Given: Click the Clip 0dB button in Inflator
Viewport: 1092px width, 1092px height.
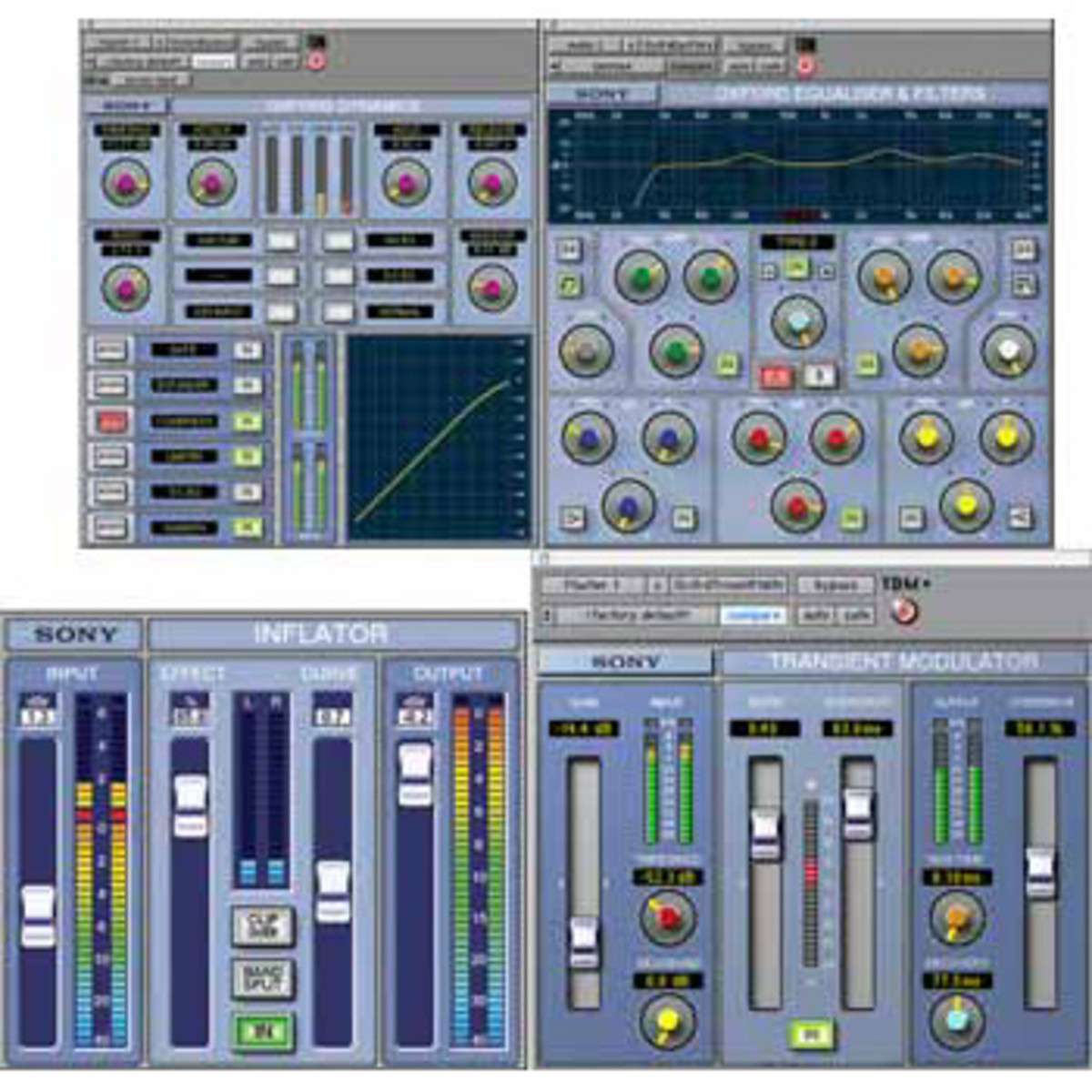Looking at the screenshot, I should click(262, 926).
